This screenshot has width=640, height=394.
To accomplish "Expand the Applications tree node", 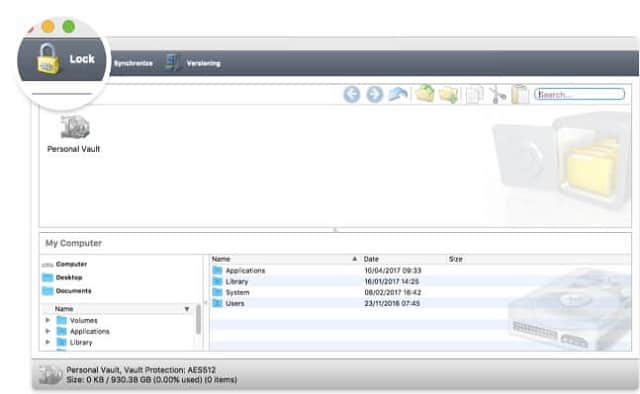I will click(48, 331).
